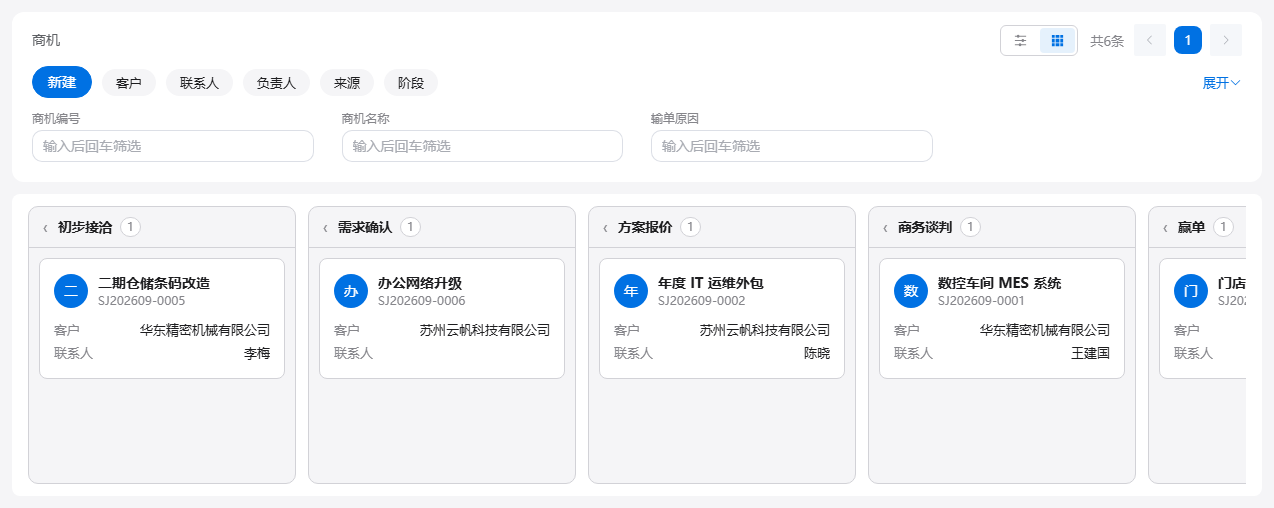Click the 新建 button

[x=62, y=82]
